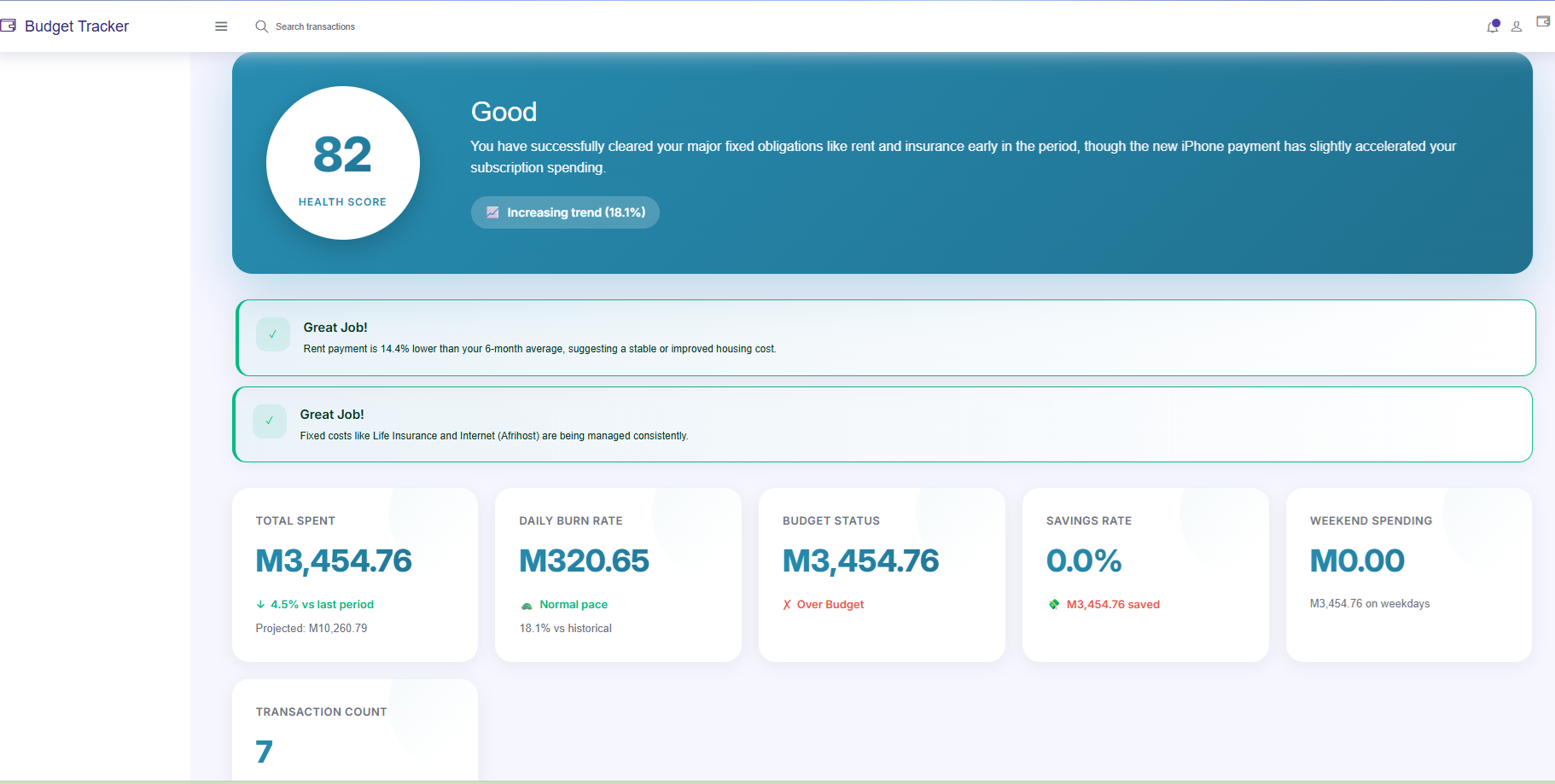Click the Increasing trend (18.1%) badge

click(565, 212)
